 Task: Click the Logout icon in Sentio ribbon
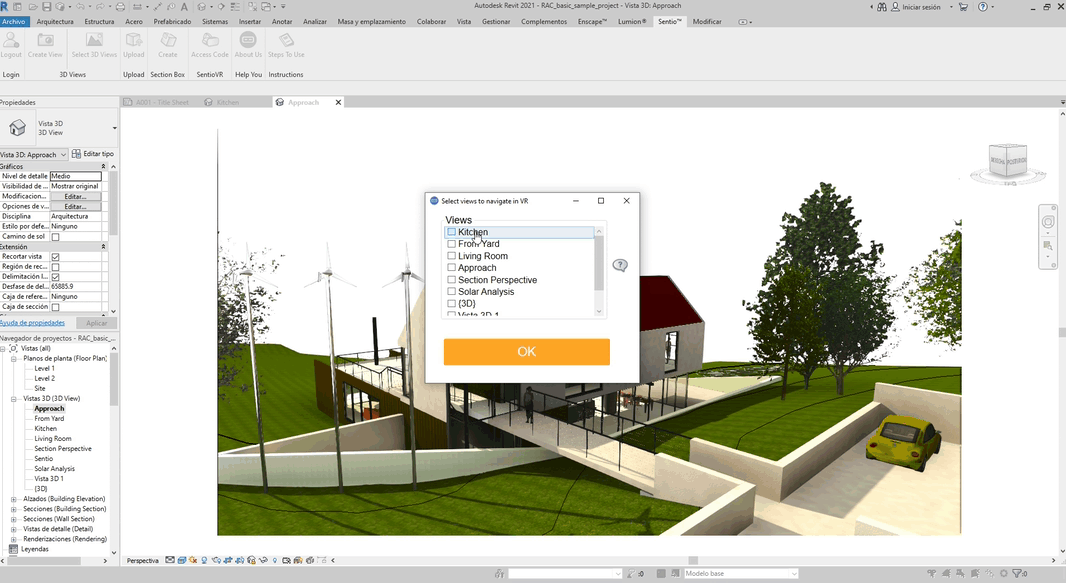tap(11, 40)
